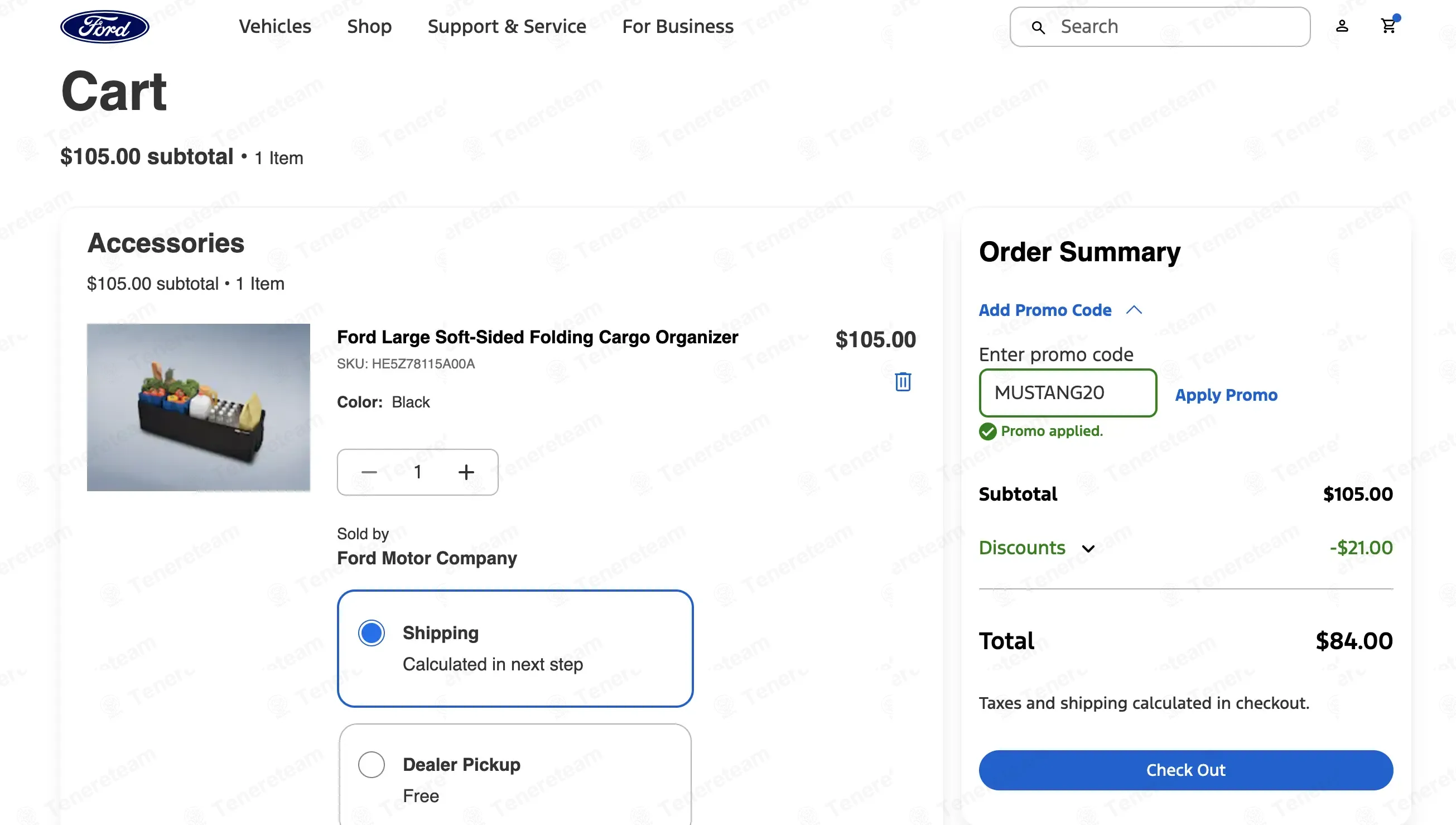Viewport: 1456px width, 825px height.
Task: Click the quantity value 1
Action: 418,472
